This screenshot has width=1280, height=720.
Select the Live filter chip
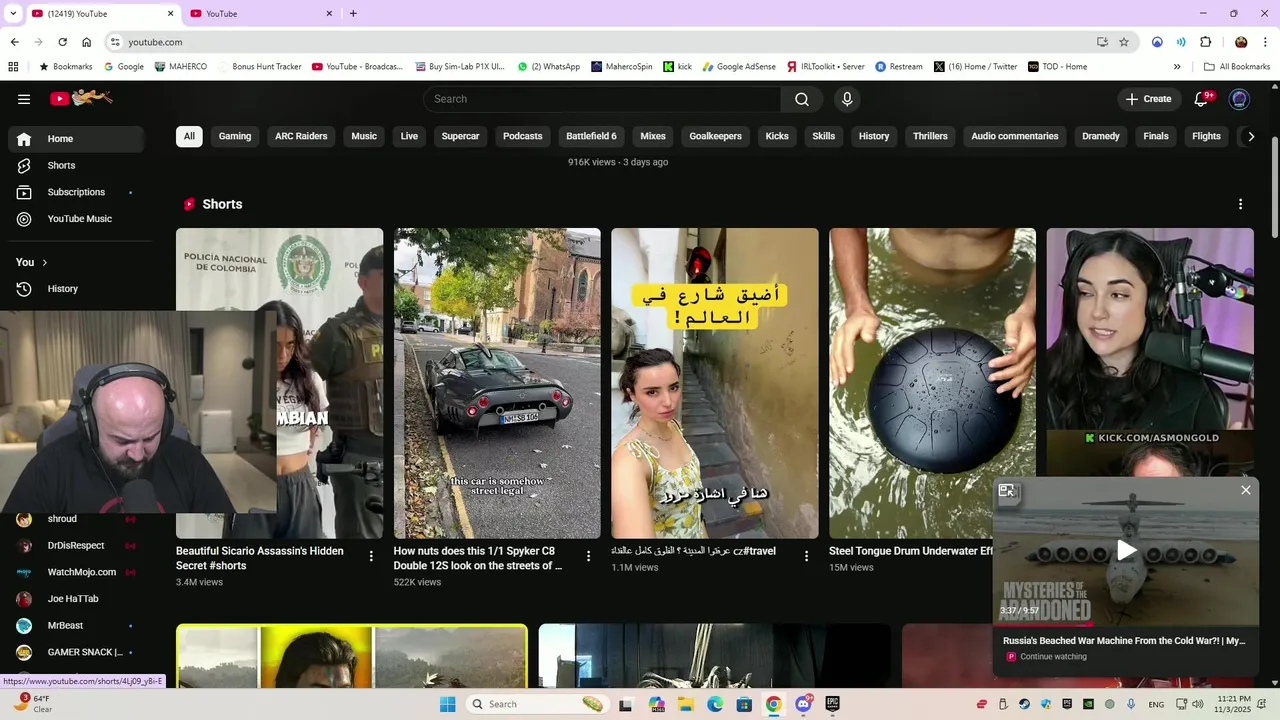(x=409, y=136)
